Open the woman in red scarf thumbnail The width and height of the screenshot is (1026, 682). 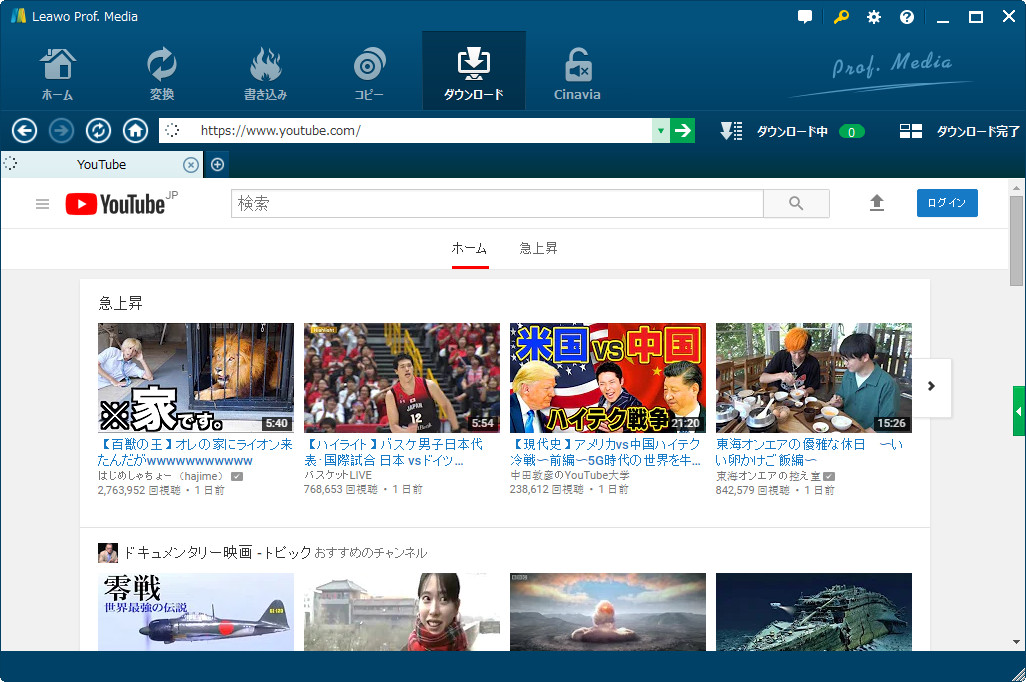[x=402, y=612]
